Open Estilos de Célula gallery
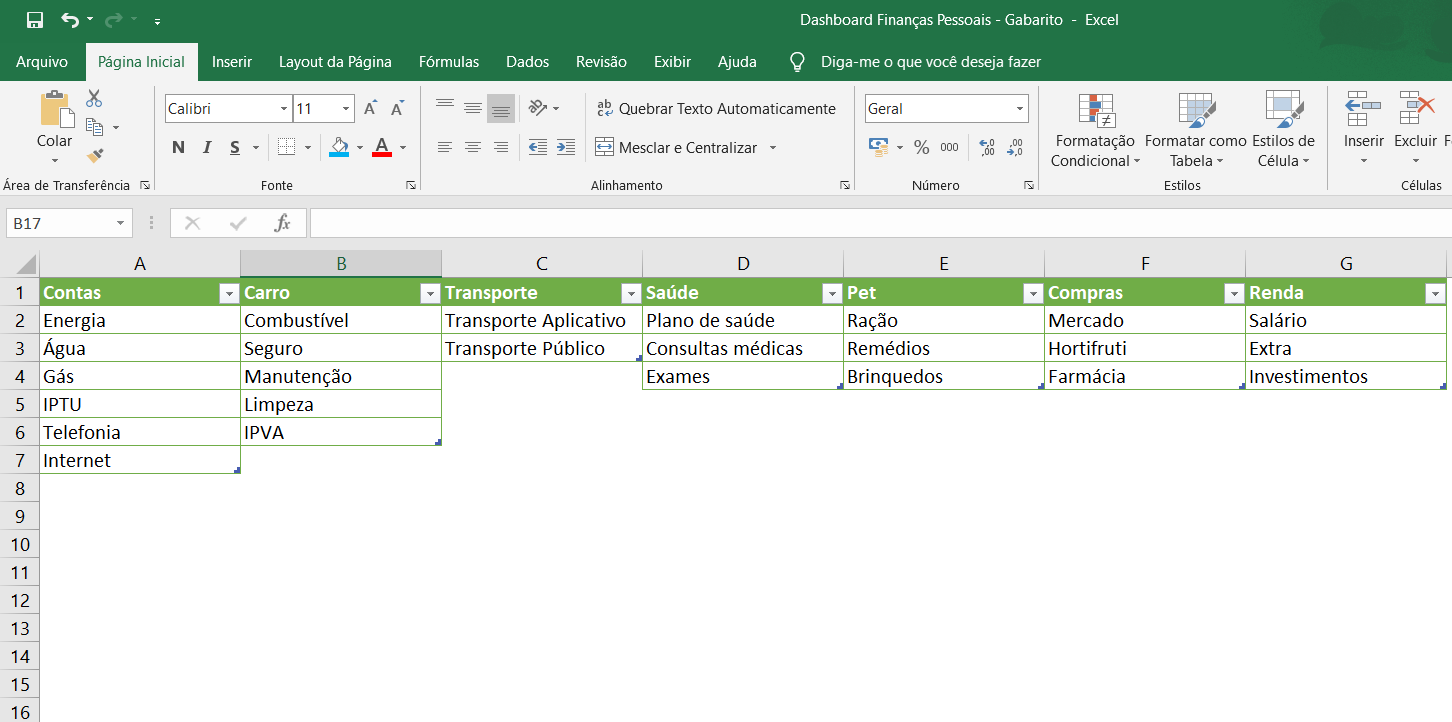The height and width of the screenshot is (722, 1452). (x=1283, y=131)
